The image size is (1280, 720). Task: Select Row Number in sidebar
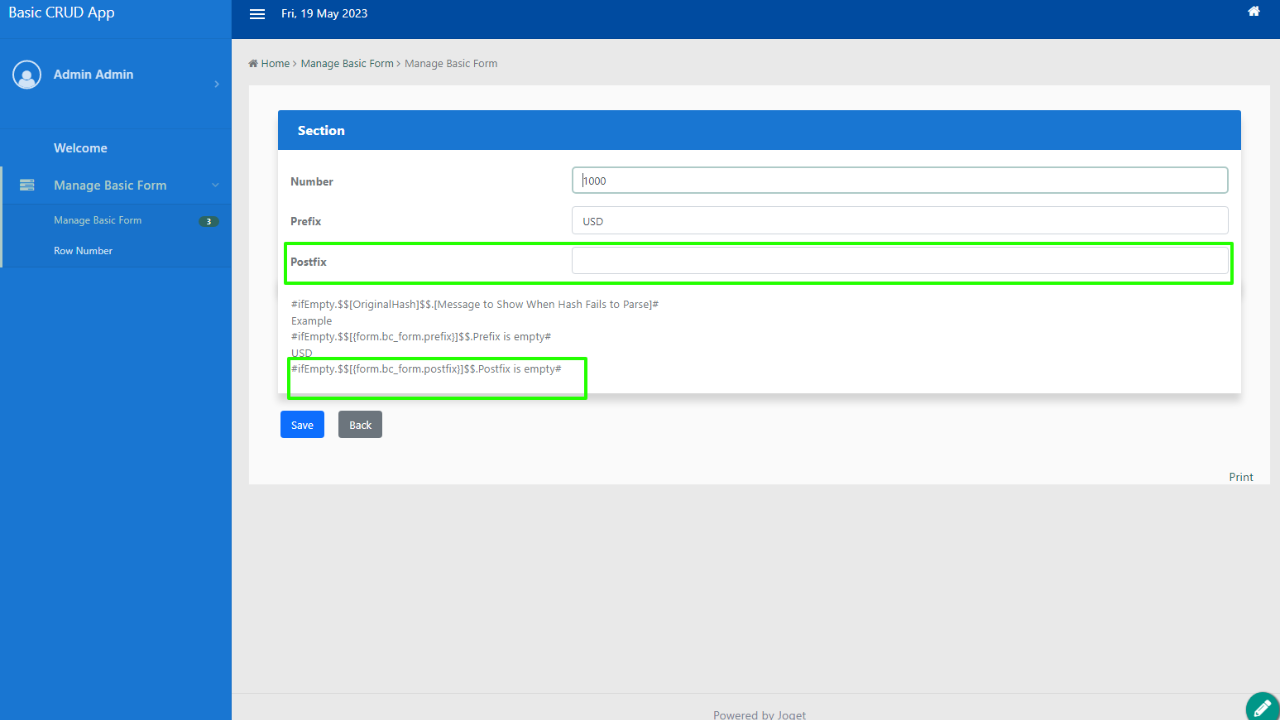point(83,251)
